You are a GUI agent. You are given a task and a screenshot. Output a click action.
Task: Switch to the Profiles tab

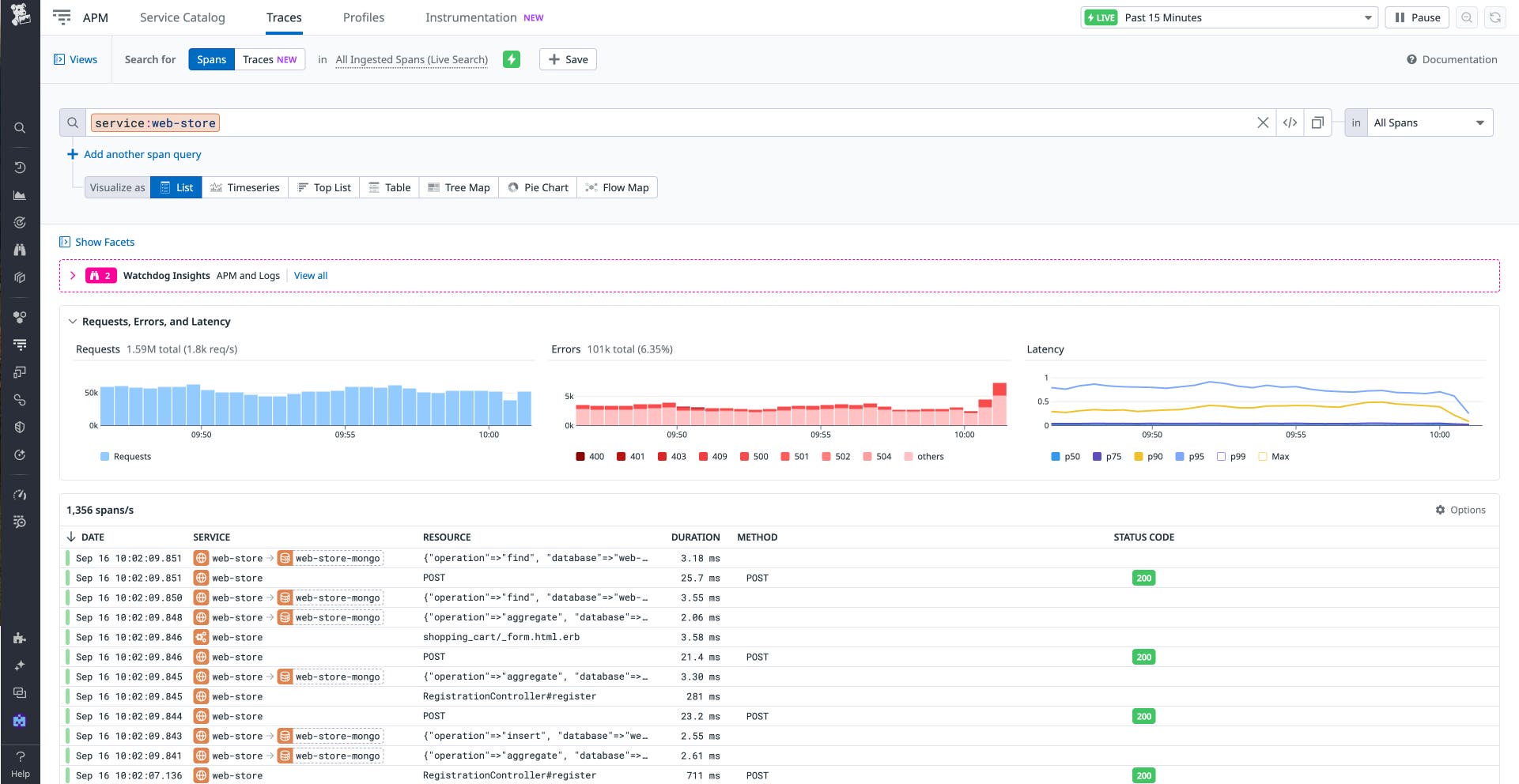pyautogui.click(x=363, y=17)
